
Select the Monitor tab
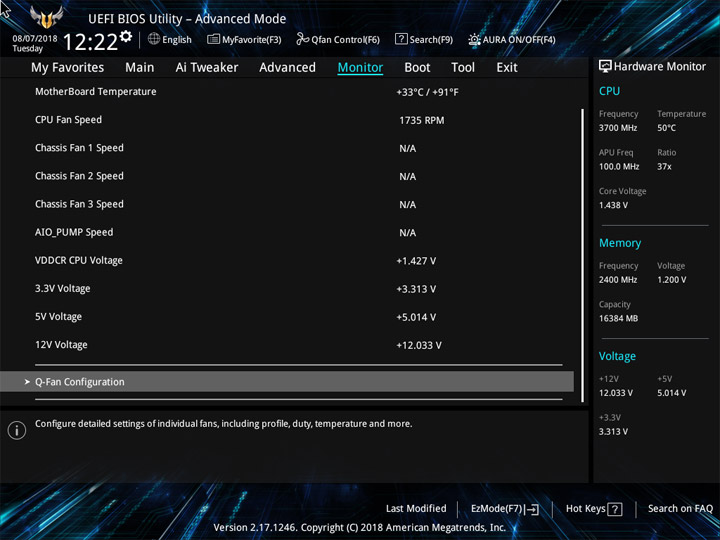click(x=360, y=68)
